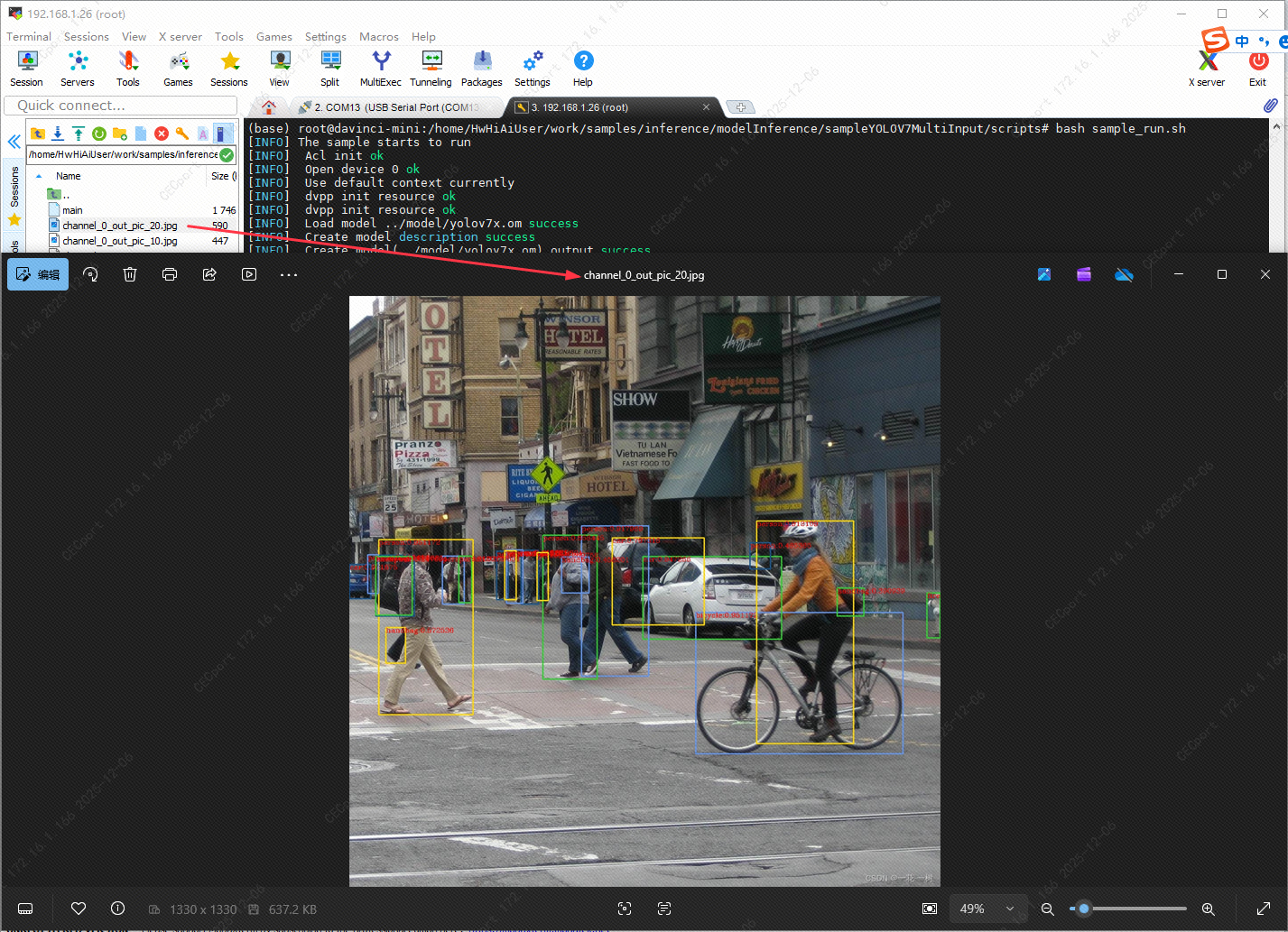Click the paperclip icon right of the tabs
The image size is (1288, 932).
click(x=1270, y=106)
